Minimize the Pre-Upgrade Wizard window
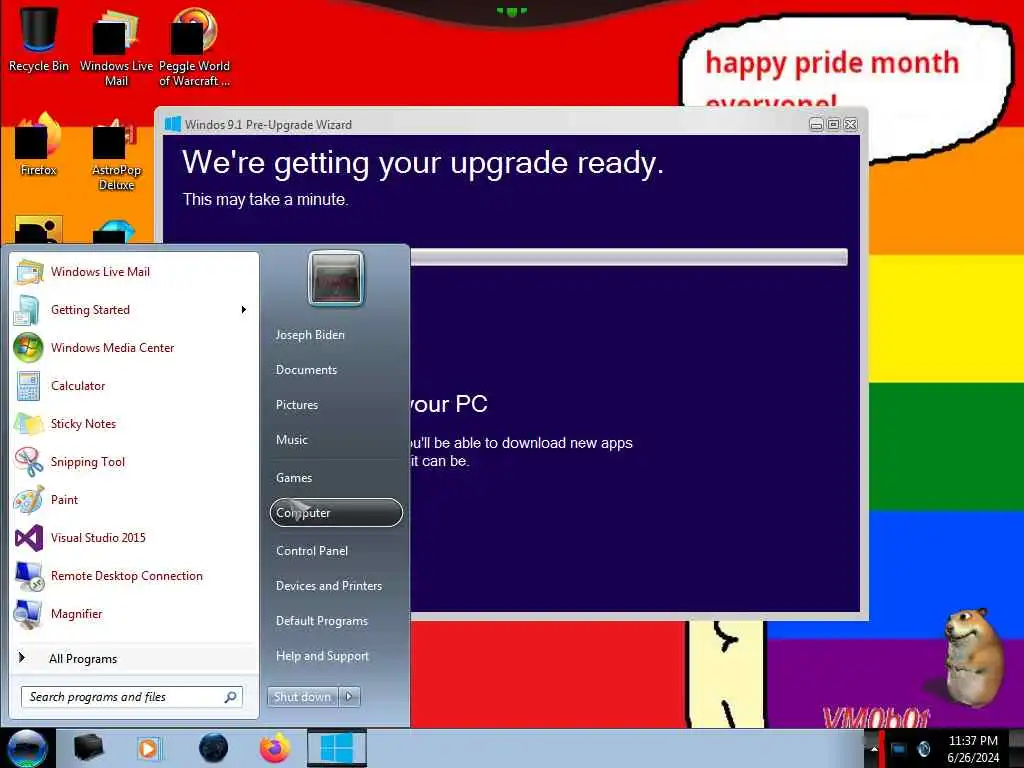Image resolution: width=1024 pixels, height=768 pixels. pos(816,124)
